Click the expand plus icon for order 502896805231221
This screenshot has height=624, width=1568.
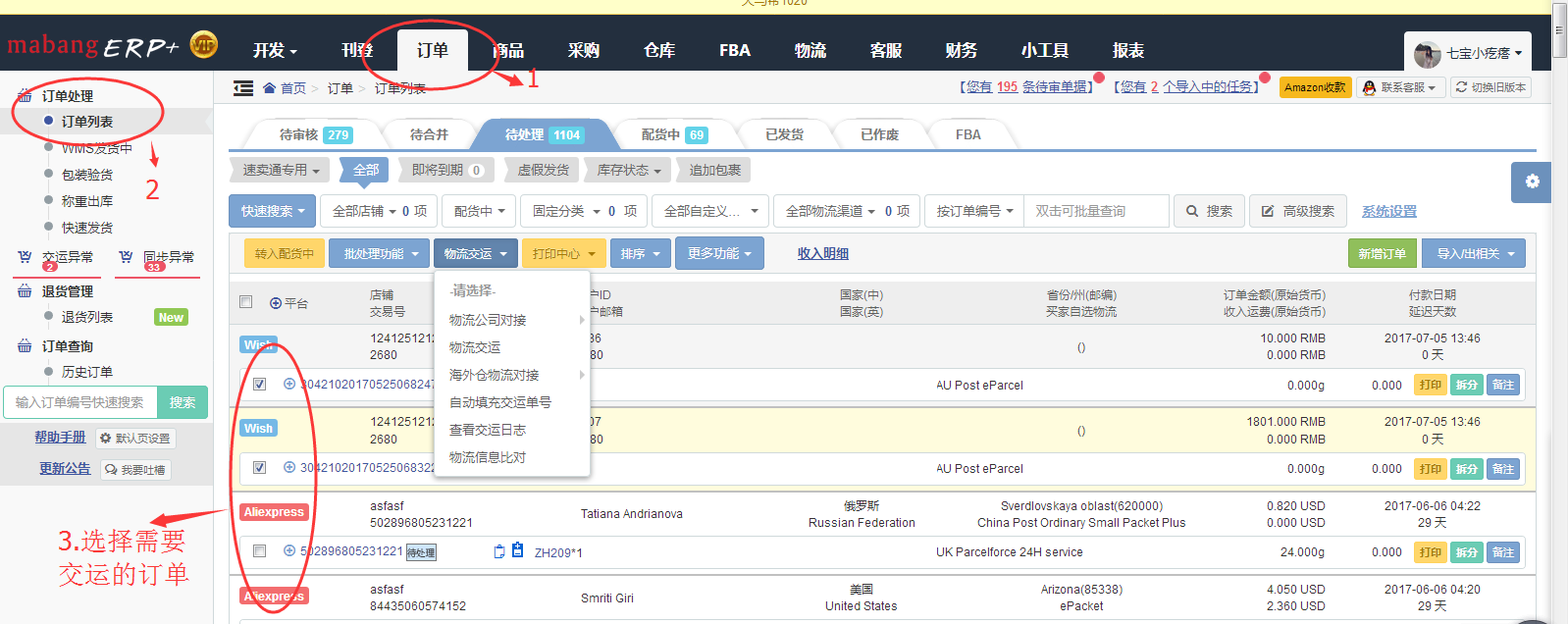(x=289, y=551)
